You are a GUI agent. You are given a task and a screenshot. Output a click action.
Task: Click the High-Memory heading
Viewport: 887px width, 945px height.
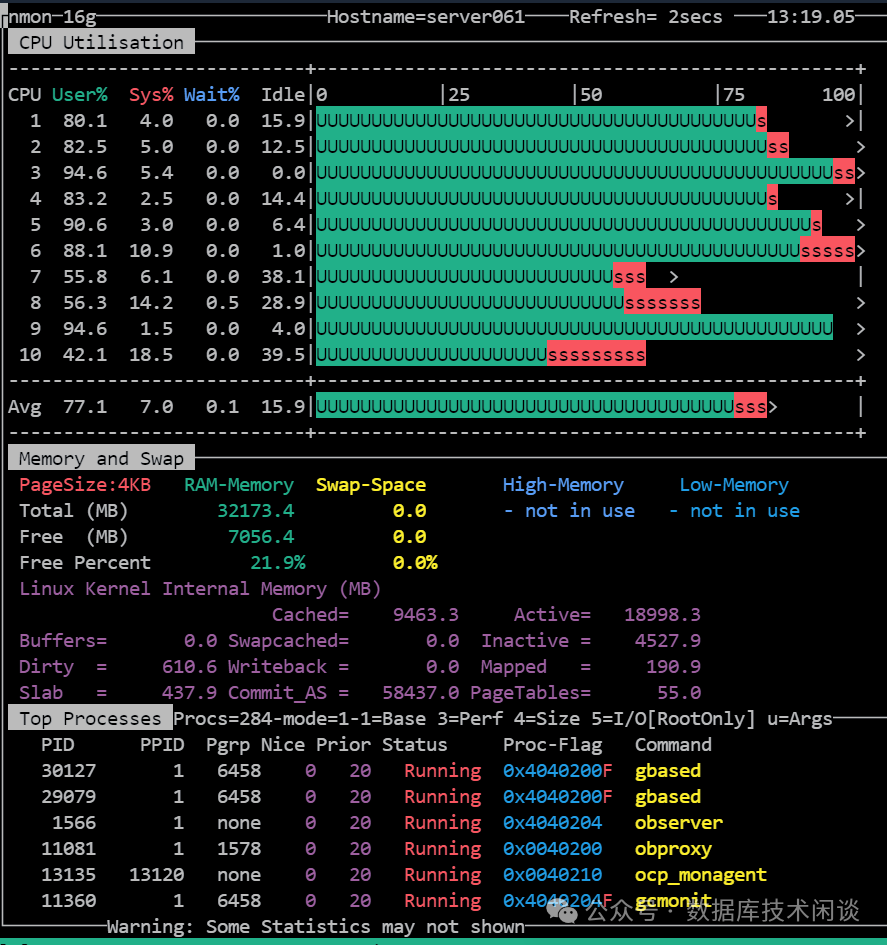563,485
